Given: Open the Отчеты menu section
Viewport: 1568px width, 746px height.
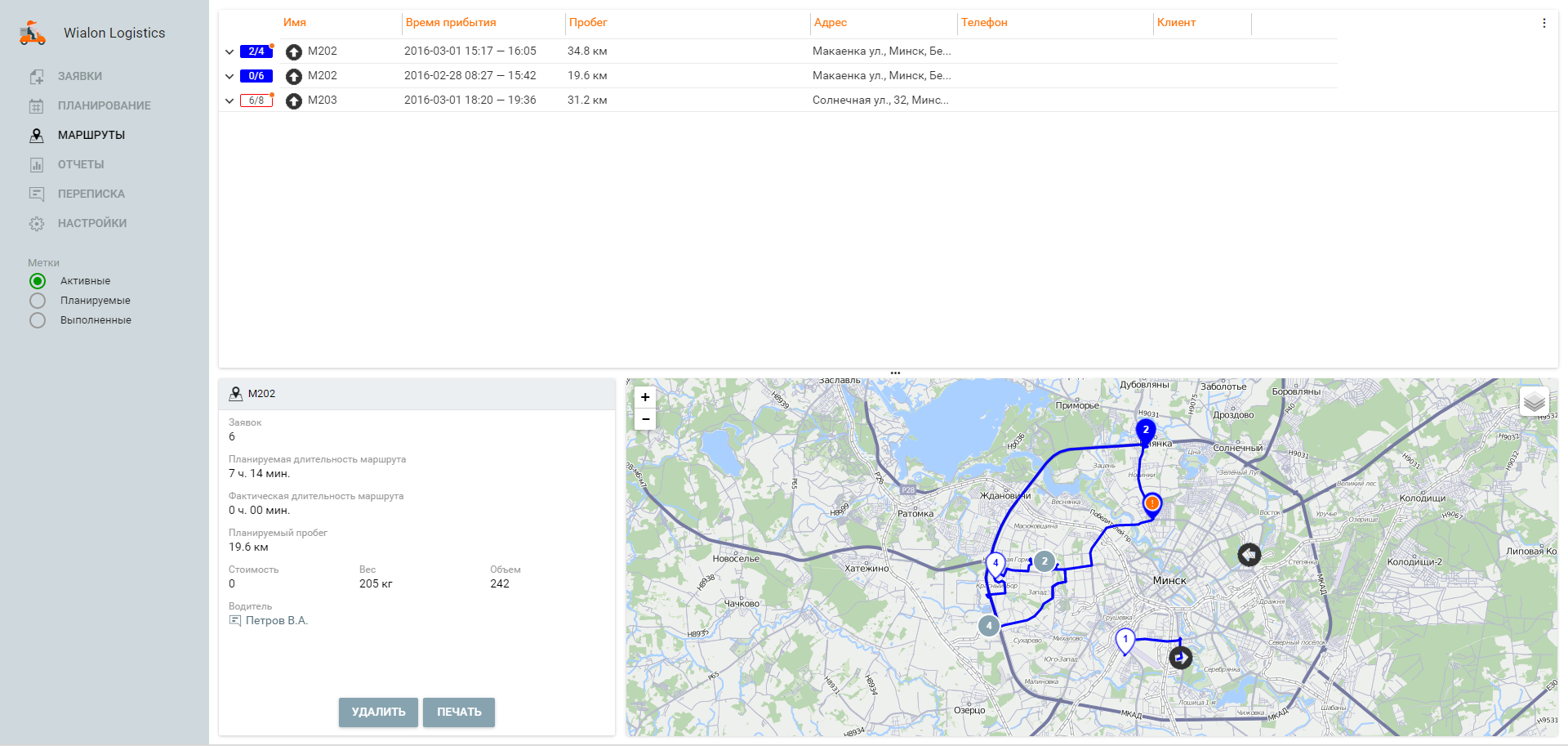Looking at the screenshot, I should 80,164.
